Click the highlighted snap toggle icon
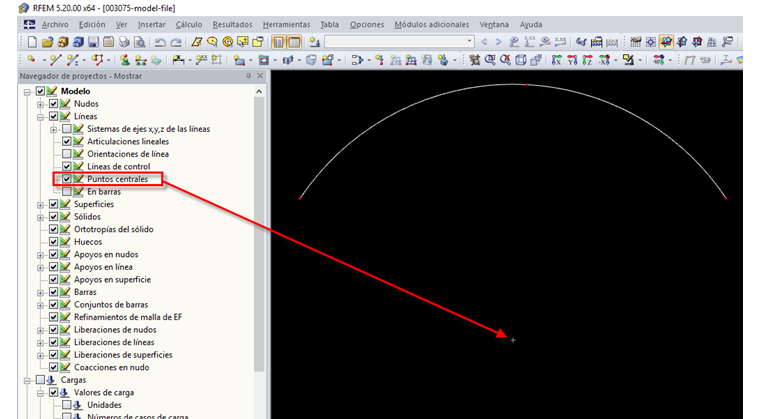 pyautogui.click(x=666, y=42)
